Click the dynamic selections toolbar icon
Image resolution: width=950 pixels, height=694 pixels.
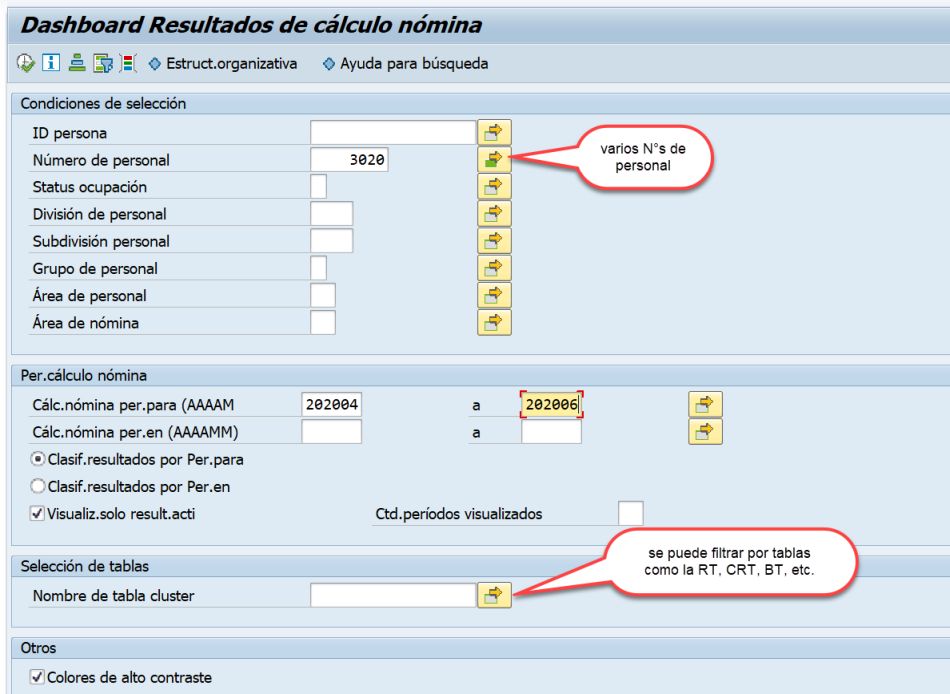103,63
